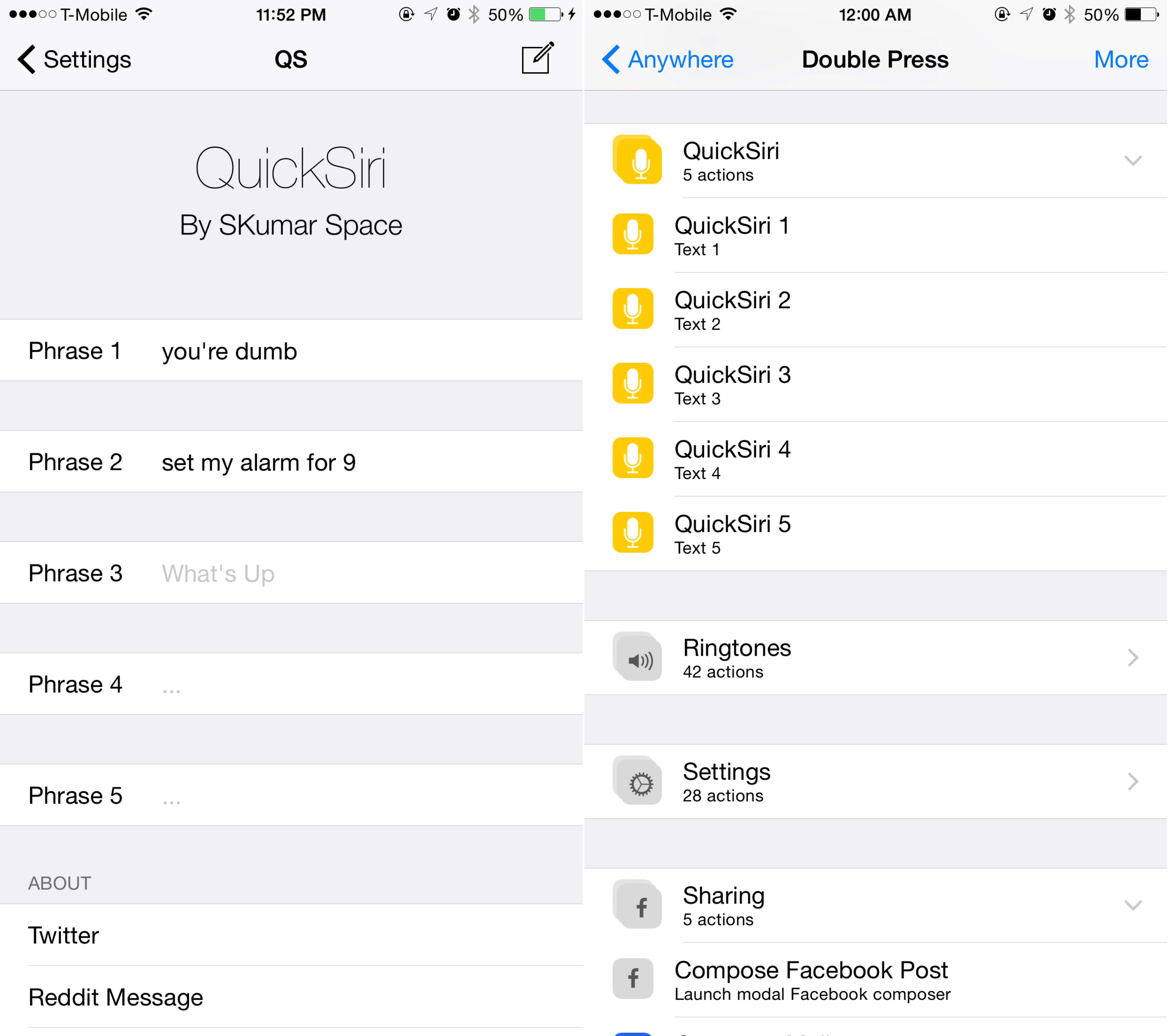Tap the Phrase 4 label
Viewport: 1168px width, 1036px height.
76,685
